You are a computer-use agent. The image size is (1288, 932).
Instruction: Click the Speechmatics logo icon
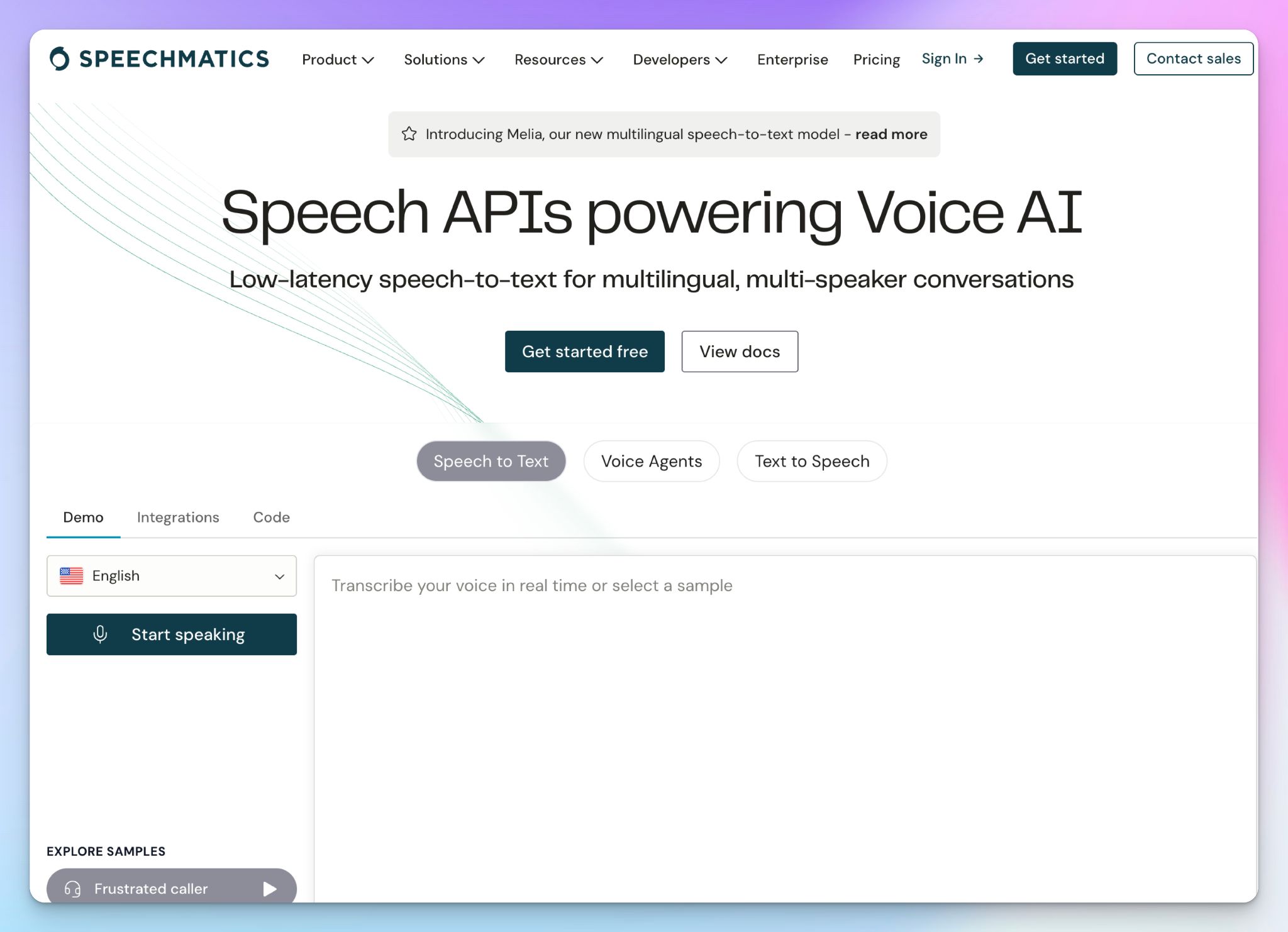60,58
